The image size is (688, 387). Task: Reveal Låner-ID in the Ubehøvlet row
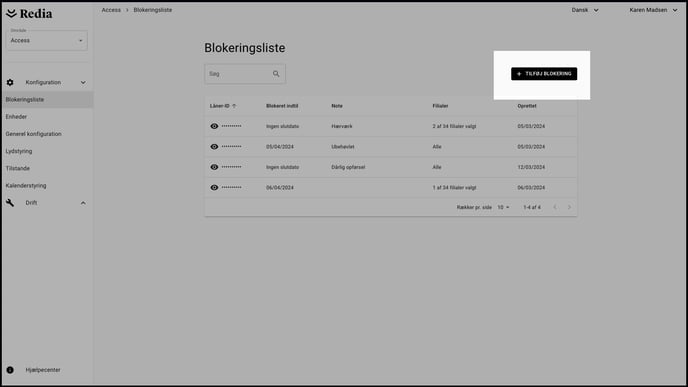[214, 147]
